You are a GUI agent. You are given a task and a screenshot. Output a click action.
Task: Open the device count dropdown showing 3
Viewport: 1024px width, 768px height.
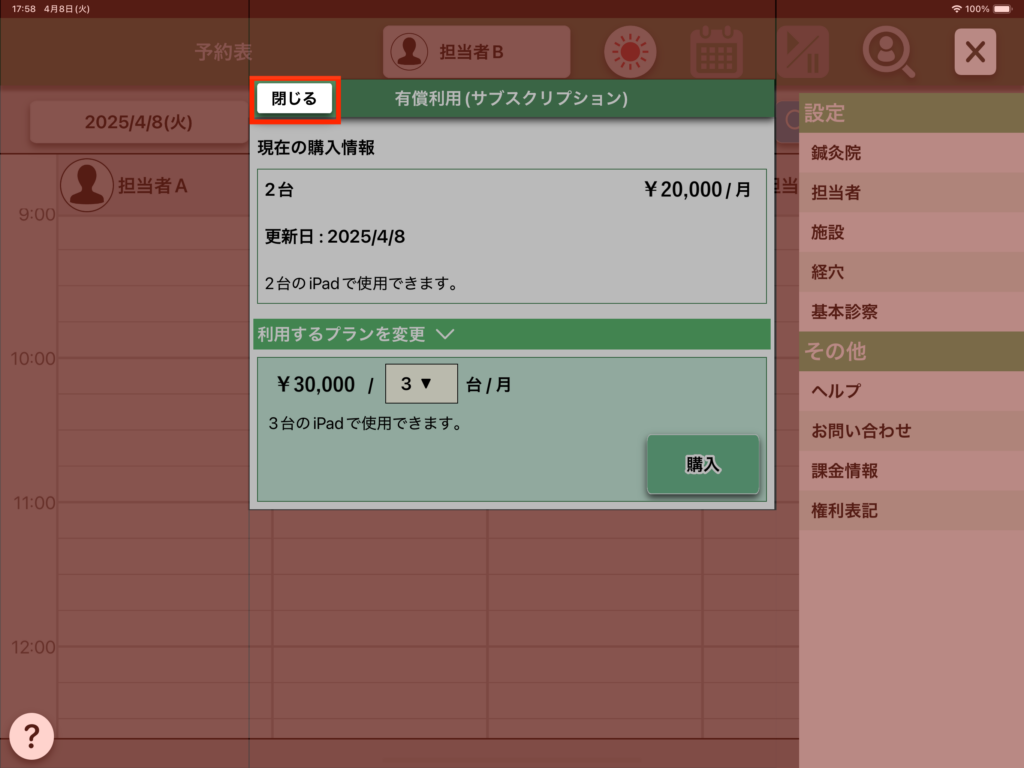tap(421, 384)
